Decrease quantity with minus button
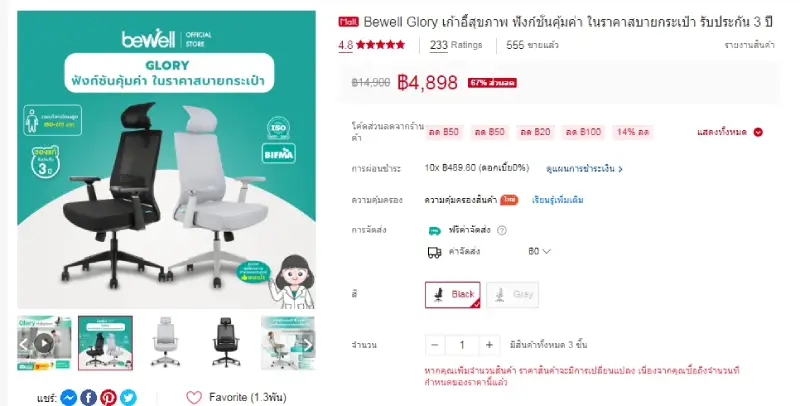 pyautogui.click(x=435, y=345)
